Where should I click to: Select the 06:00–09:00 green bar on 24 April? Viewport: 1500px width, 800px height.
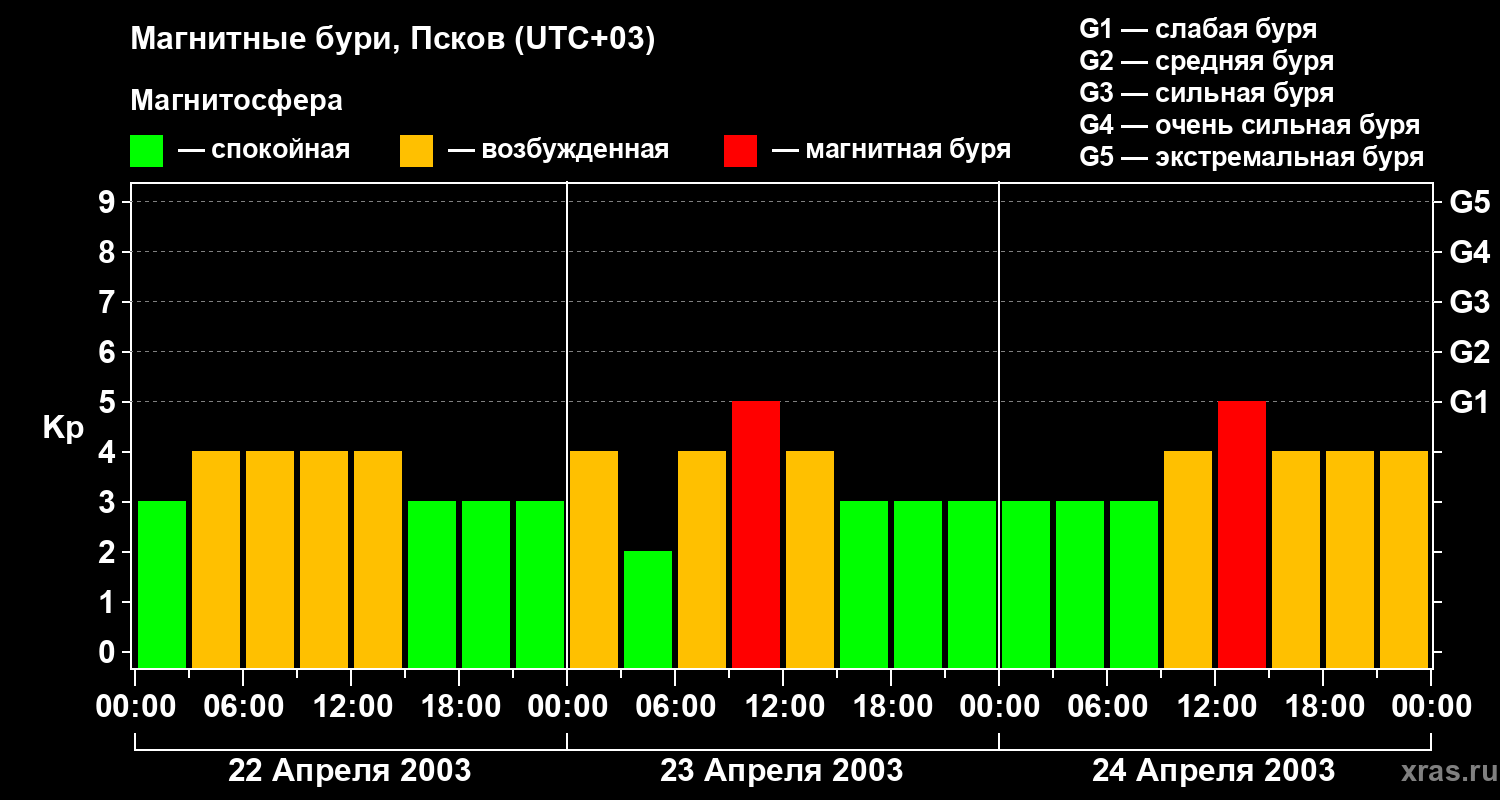point(1134,584)
